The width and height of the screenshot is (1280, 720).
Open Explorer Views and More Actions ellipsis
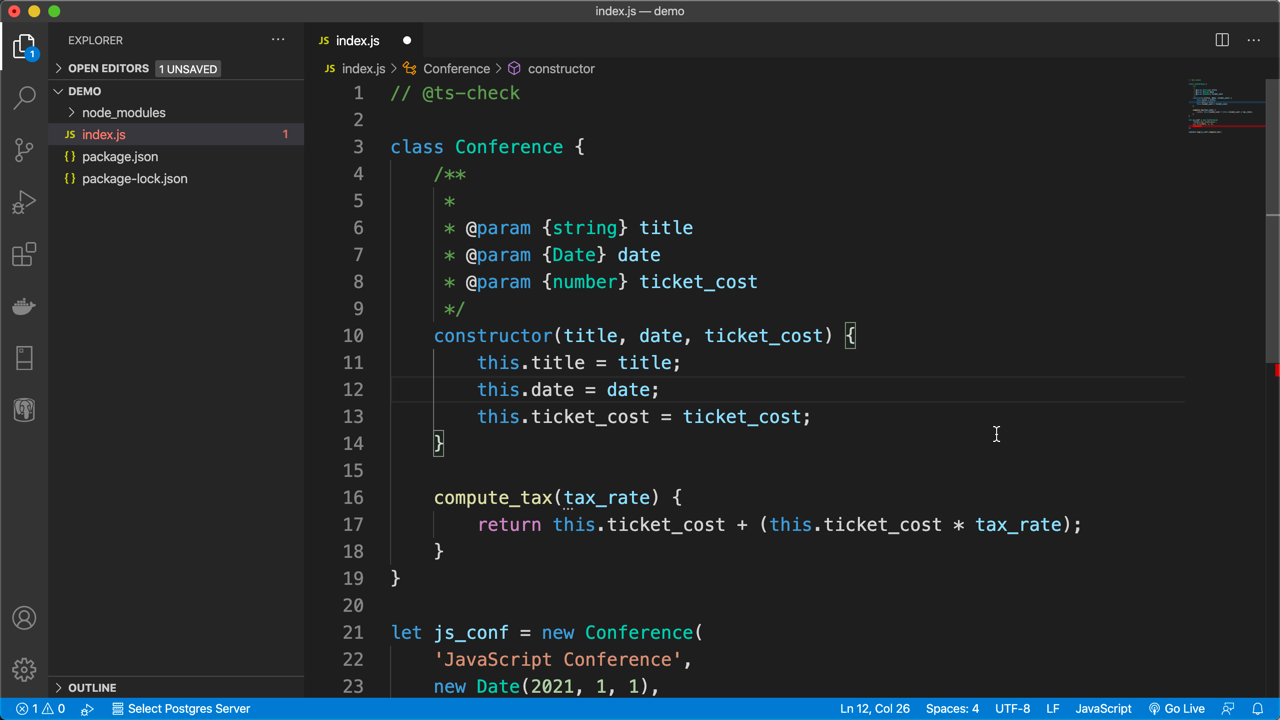278,40
